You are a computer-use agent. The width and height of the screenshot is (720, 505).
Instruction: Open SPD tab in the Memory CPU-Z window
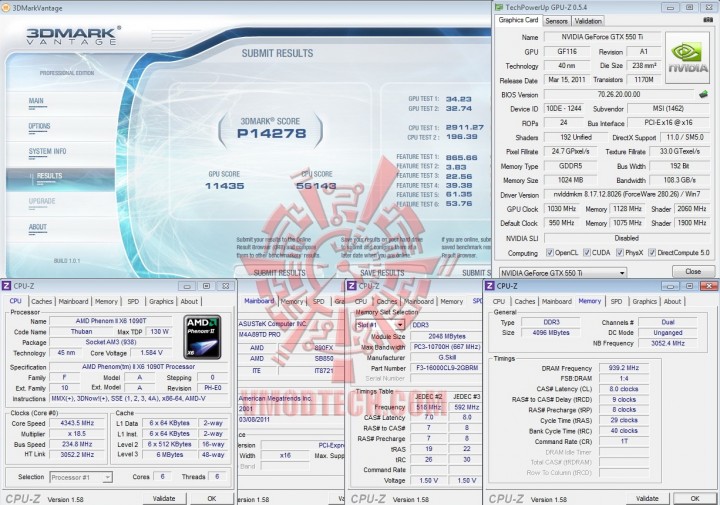[616, 302]
